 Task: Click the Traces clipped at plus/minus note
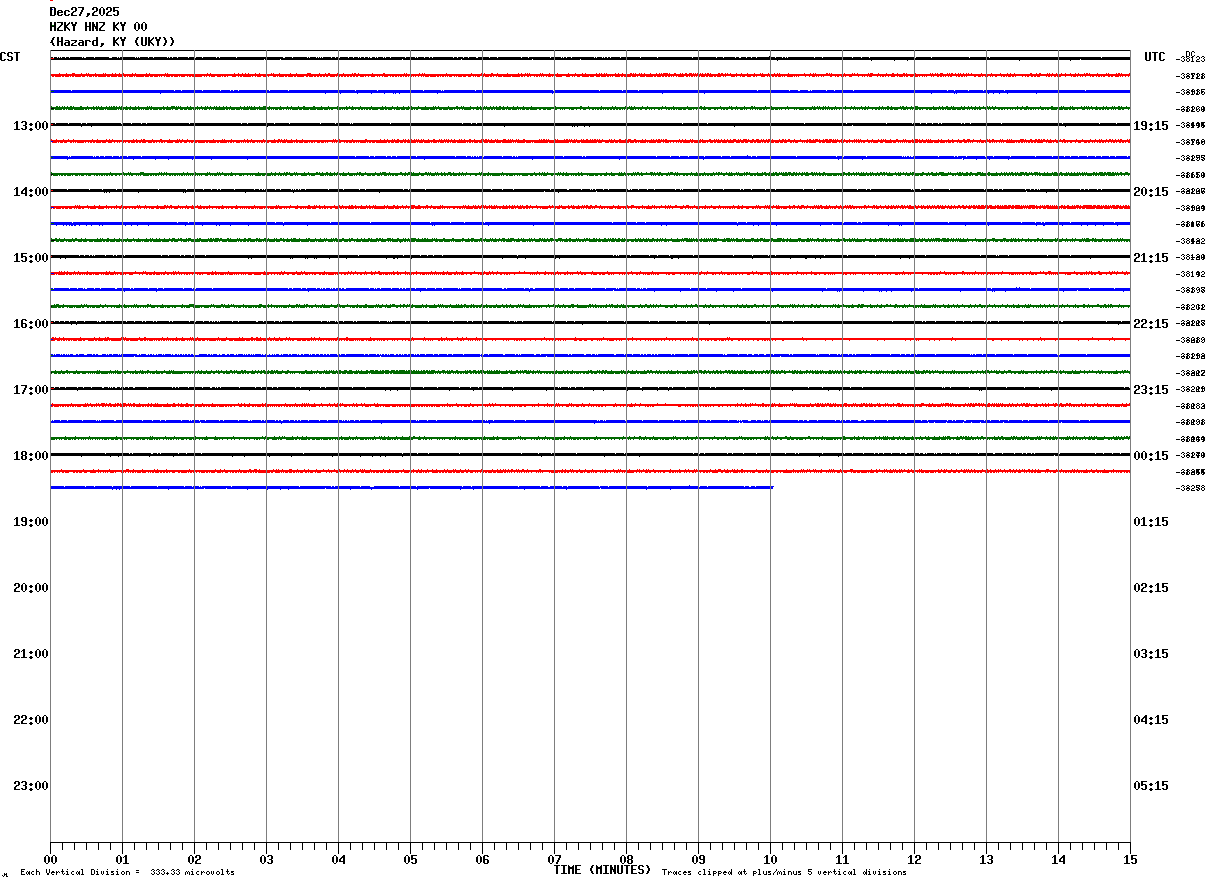coord(784,873)
